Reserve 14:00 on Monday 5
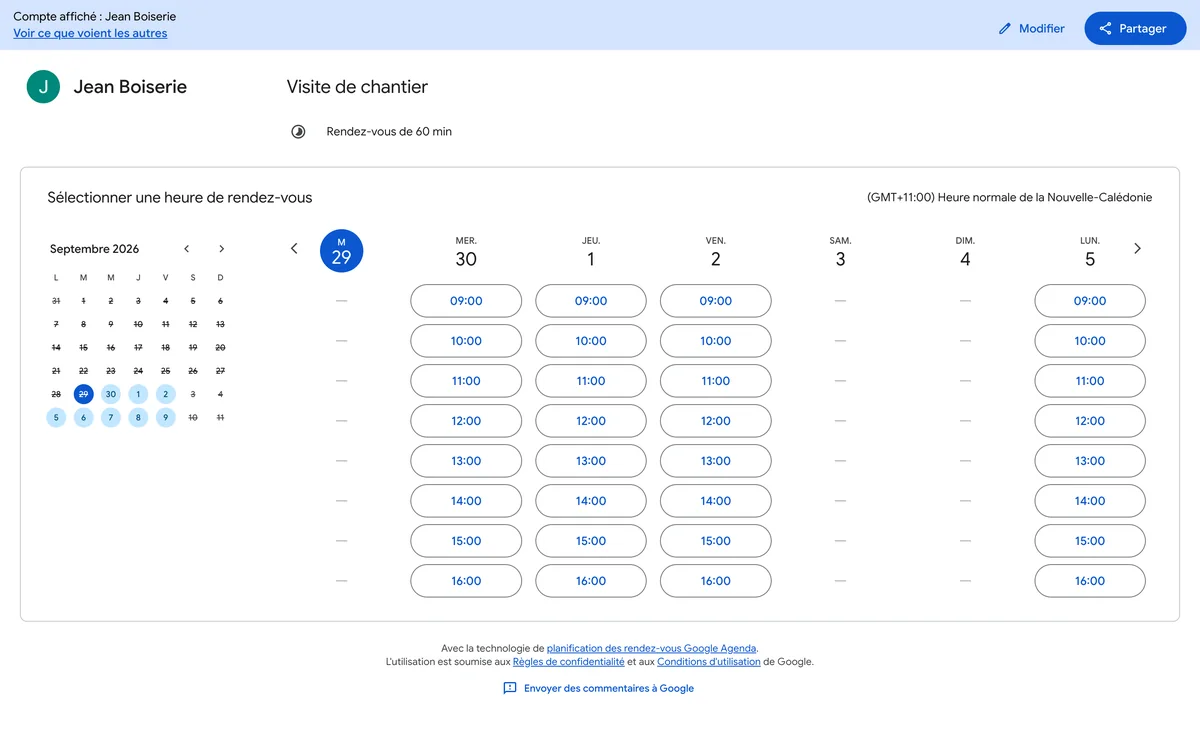 (1090, 501)
